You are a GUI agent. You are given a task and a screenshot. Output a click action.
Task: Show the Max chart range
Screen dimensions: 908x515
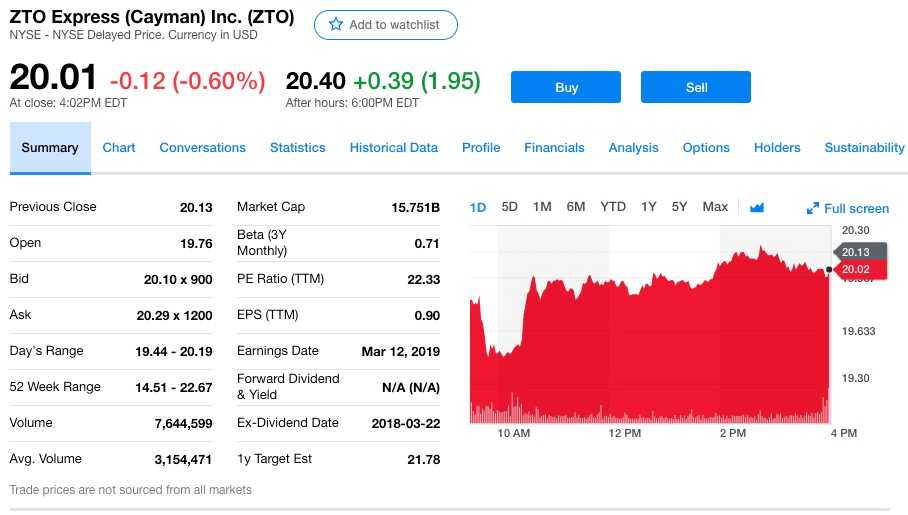pyautogui.click(x=715, y=207)
